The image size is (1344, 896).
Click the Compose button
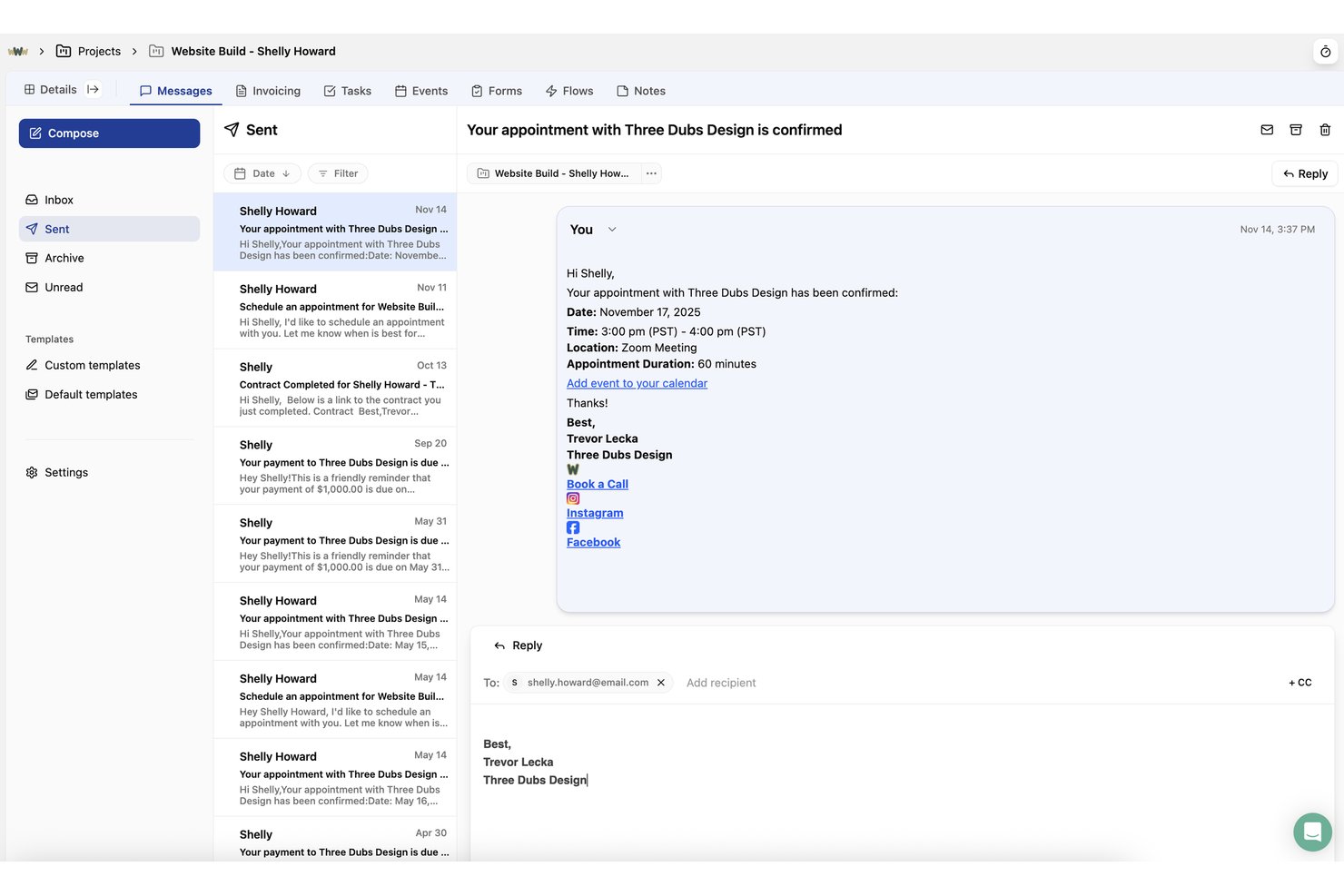[x=109, y=133]
